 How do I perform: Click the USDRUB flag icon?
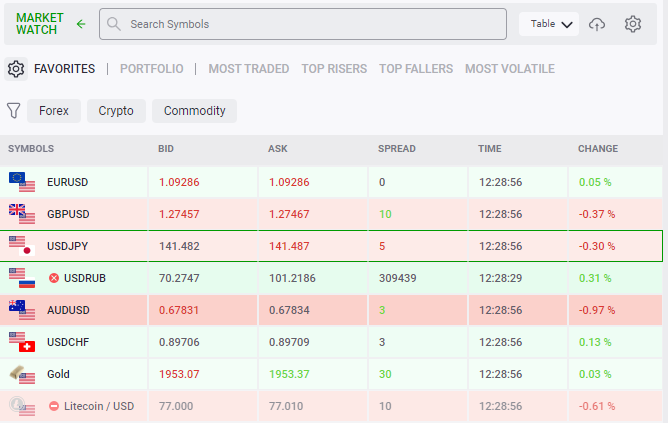point(22,278)
